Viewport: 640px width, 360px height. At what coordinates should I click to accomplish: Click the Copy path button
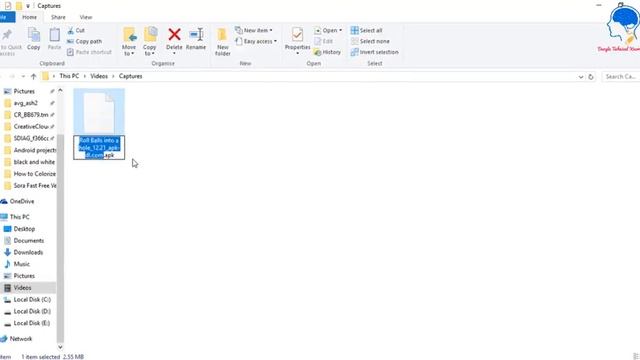tap(84, 41)
